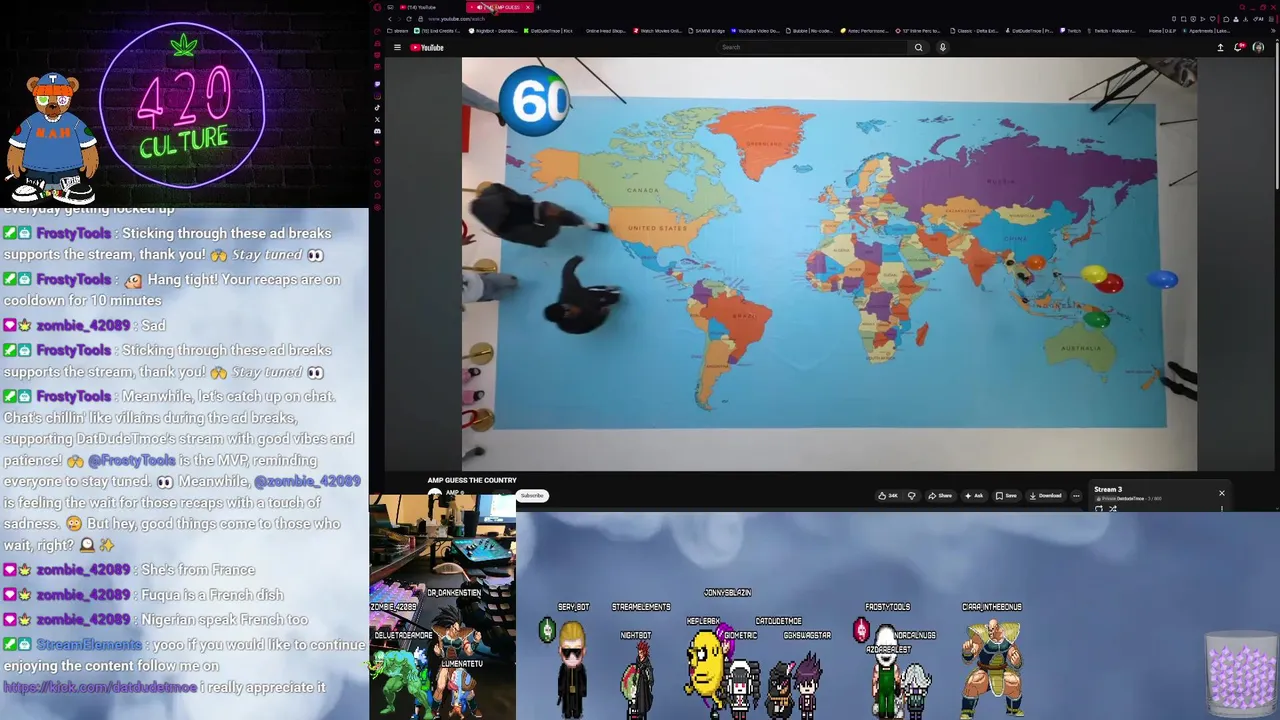The width and height of the screenshot is (1280, 720).
Task: Close the Stream 3 playlist panel
Action: tap(1221, 493)
